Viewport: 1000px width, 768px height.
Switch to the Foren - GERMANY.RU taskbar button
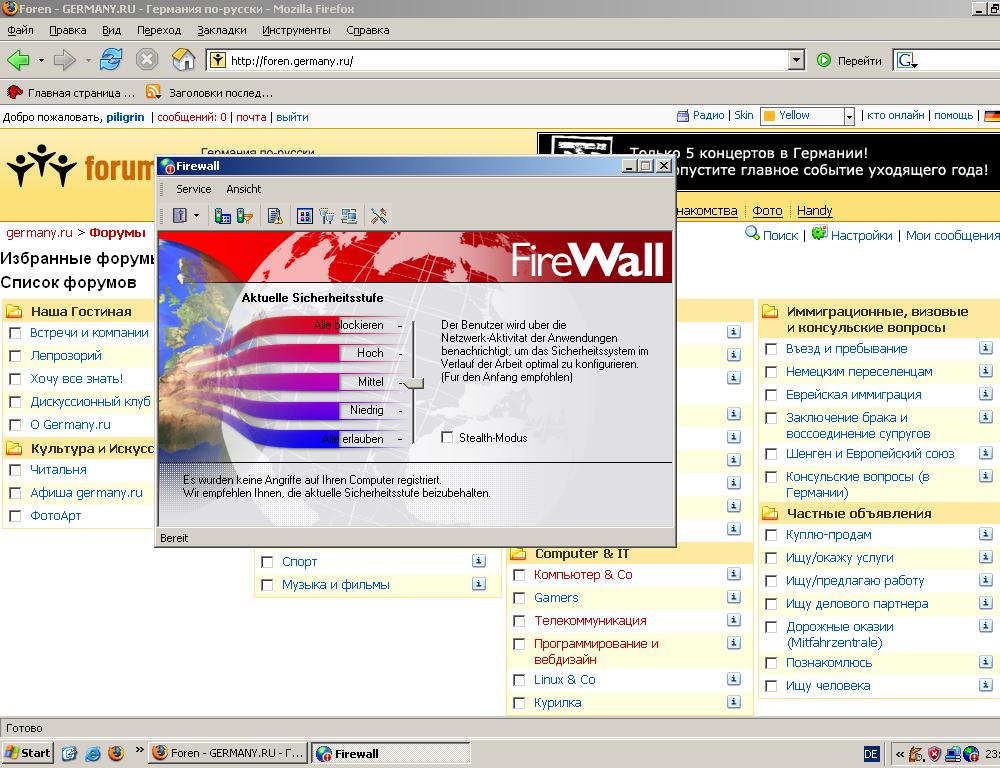click(x=229, y=753)
